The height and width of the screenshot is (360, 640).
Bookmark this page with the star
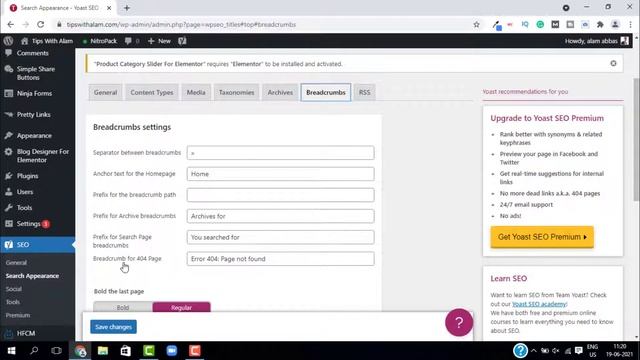tap(476, 24)
